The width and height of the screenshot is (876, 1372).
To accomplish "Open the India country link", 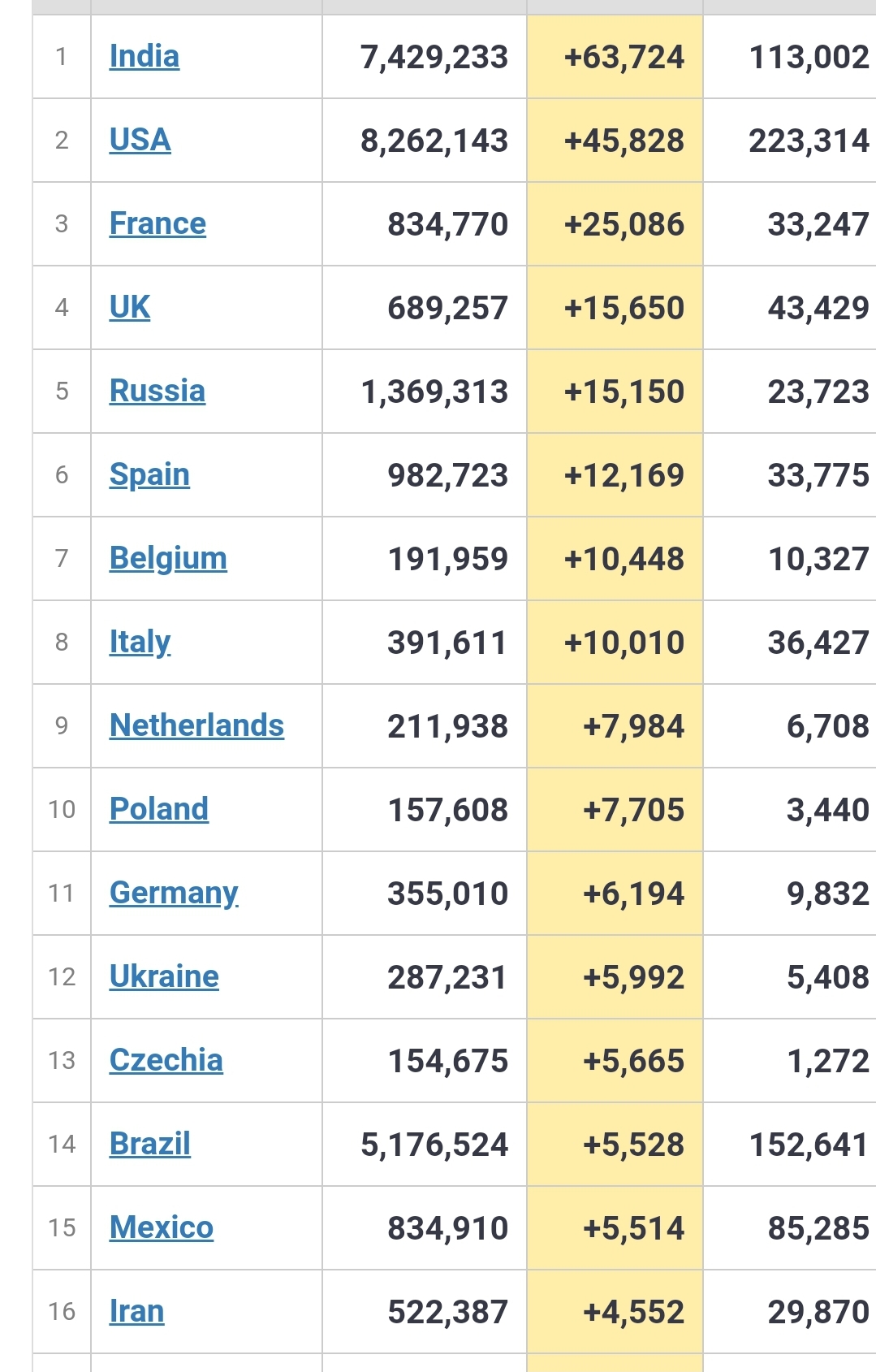I will [145, 57].
